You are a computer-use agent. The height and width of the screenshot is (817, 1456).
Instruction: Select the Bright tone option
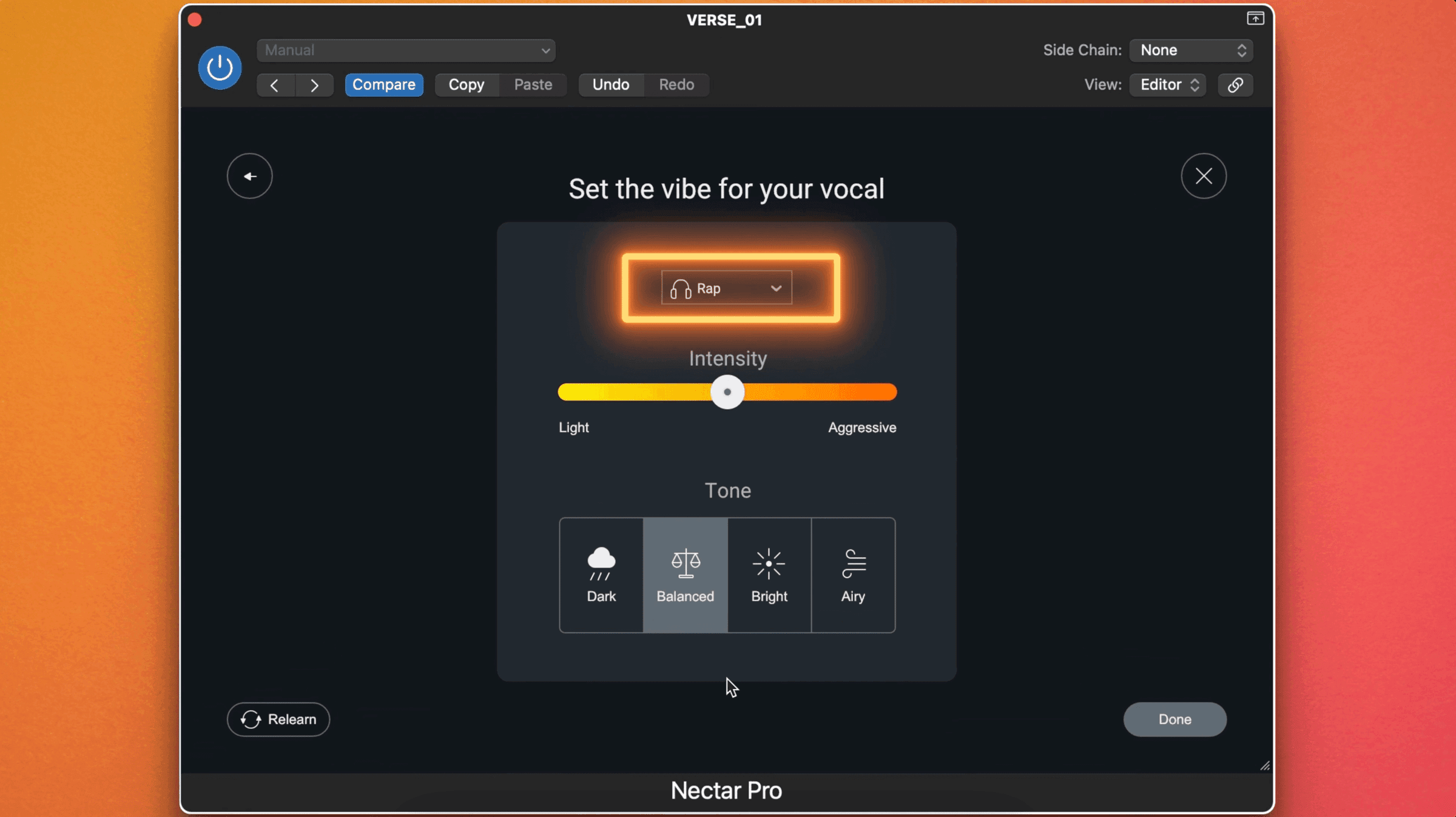point(769,575)
